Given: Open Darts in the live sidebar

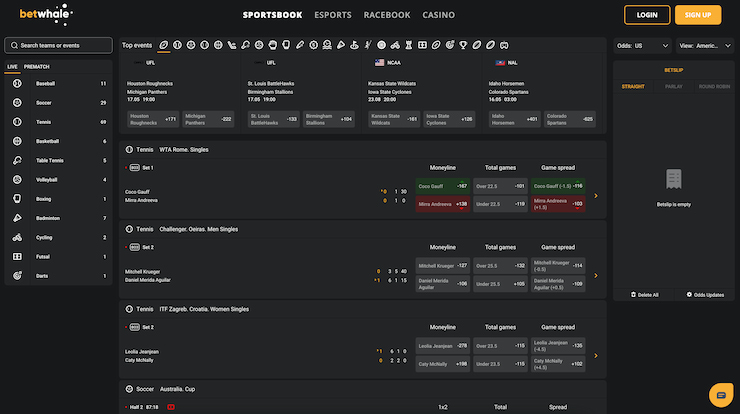Looking at the screenshot, I should [59, 276].
